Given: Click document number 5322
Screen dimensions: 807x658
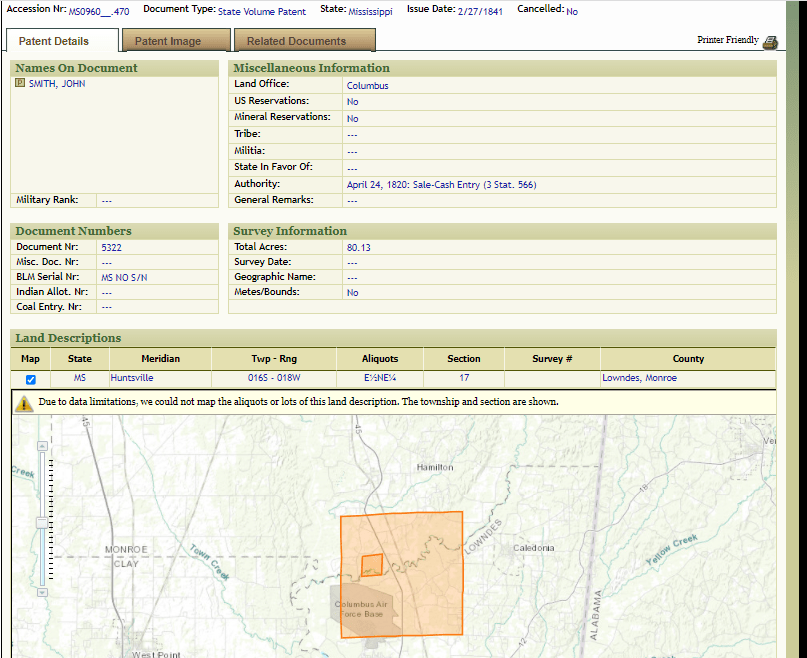Looking at the screenshot, I should (112, 247).
